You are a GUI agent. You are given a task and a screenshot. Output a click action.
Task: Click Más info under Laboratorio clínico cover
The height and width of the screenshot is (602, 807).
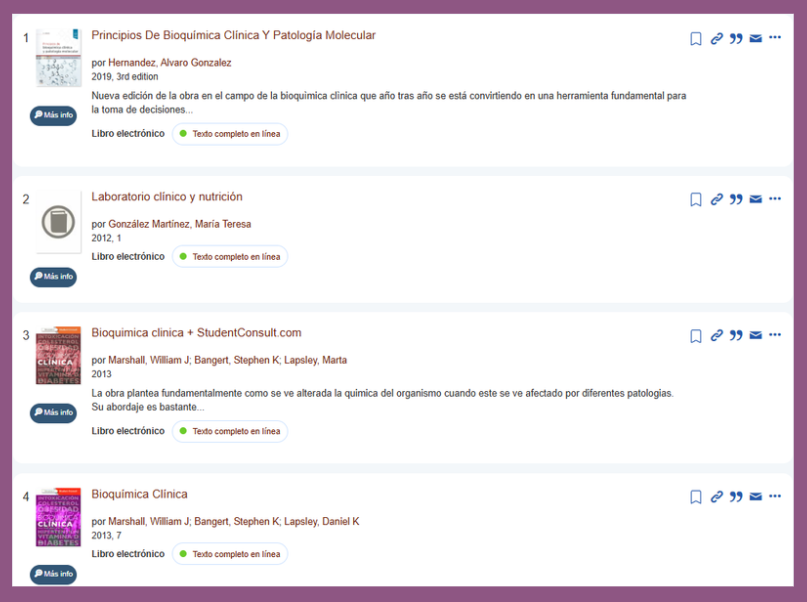(53, 276)
